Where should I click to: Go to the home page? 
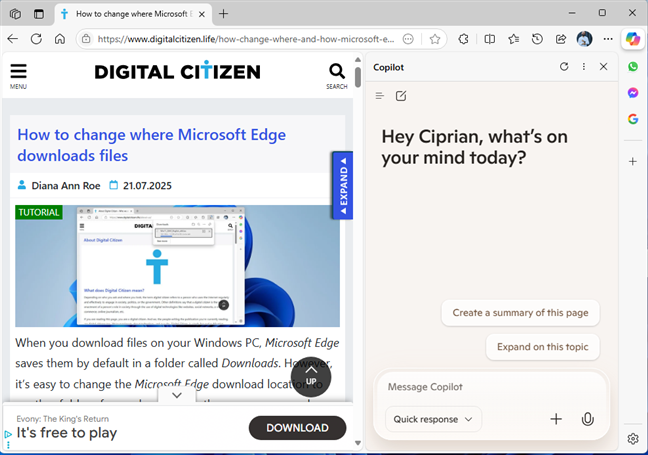60,39
